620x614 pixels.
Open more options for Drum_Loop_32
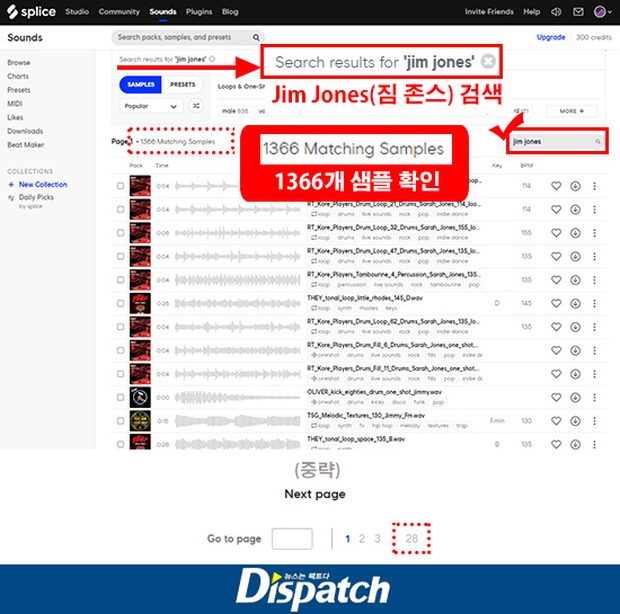click(594, 233)
